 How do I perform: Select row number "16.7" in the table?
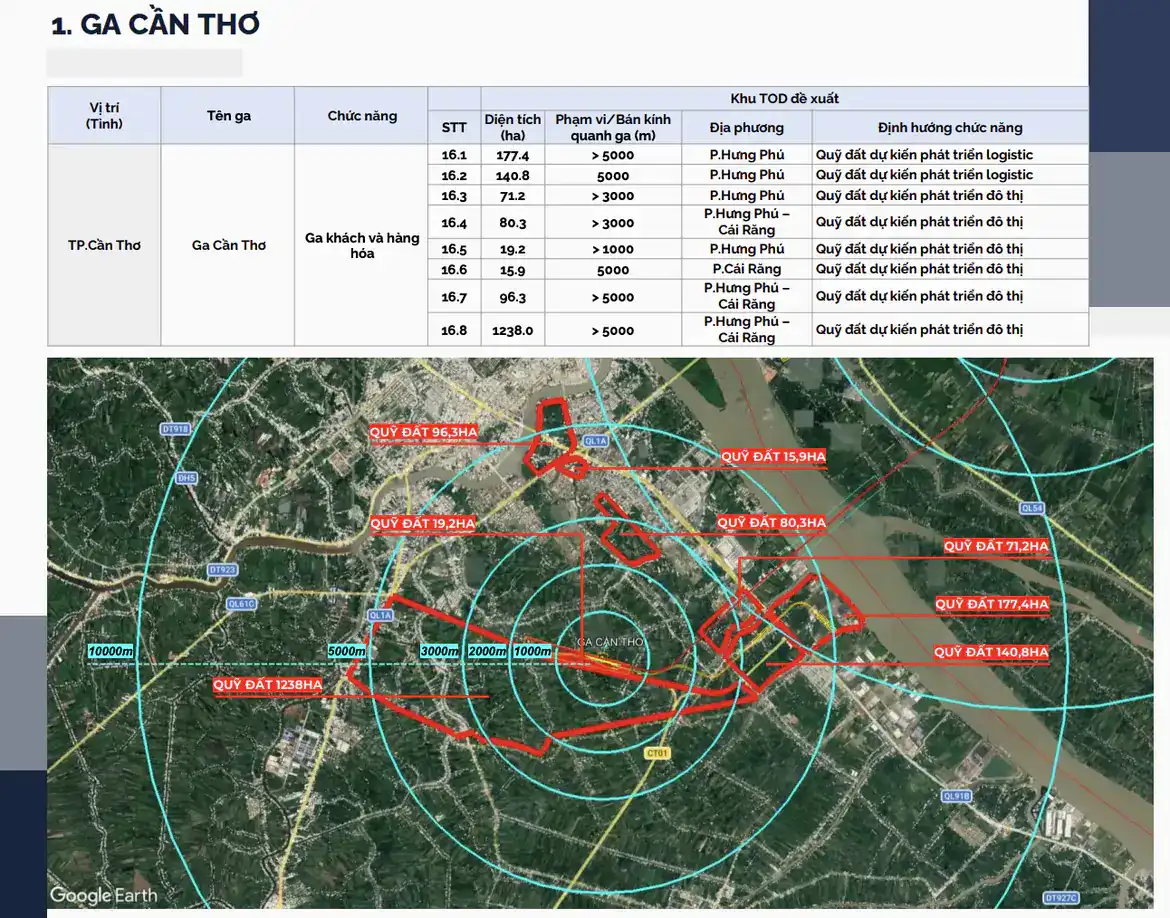pos(454,297)
